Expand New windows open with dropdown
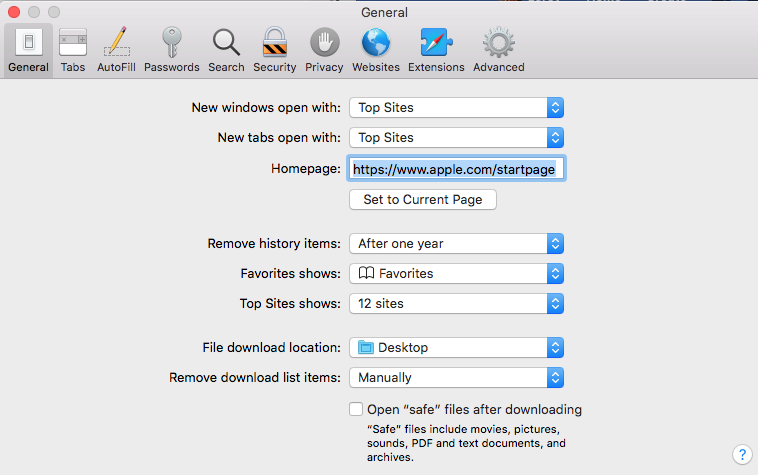The image size is (758, 475). tap(456, 108)
